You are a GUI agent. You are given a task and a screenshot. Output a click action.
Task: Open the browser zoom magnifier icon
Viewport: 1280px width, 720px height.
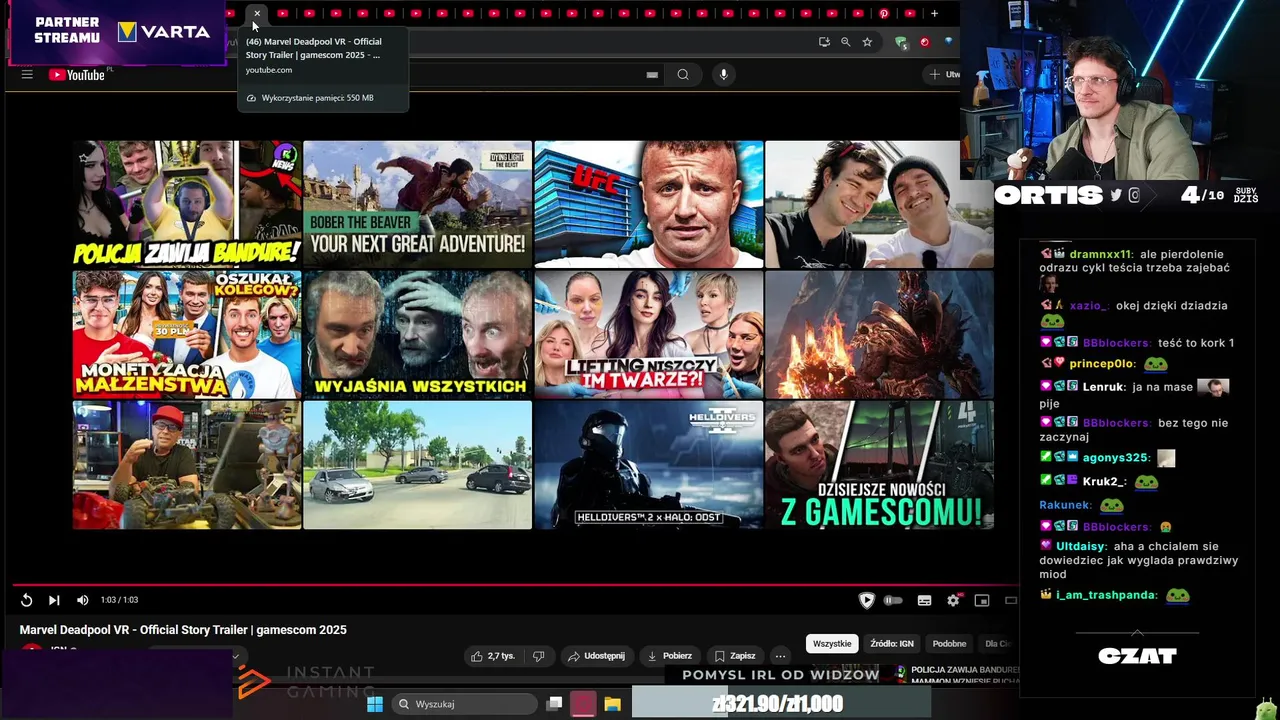(846, 42)
